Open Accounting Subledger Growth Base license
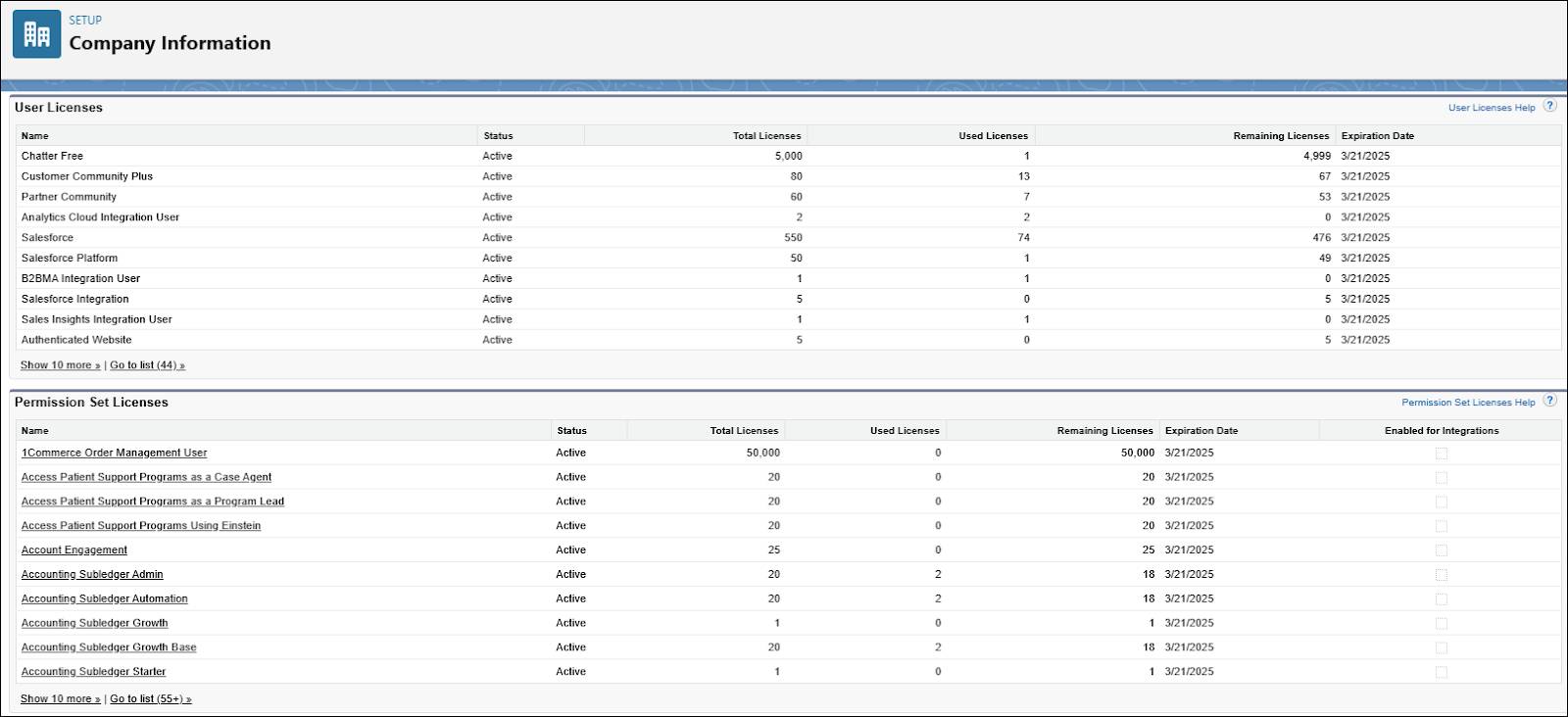 point(109,647)
